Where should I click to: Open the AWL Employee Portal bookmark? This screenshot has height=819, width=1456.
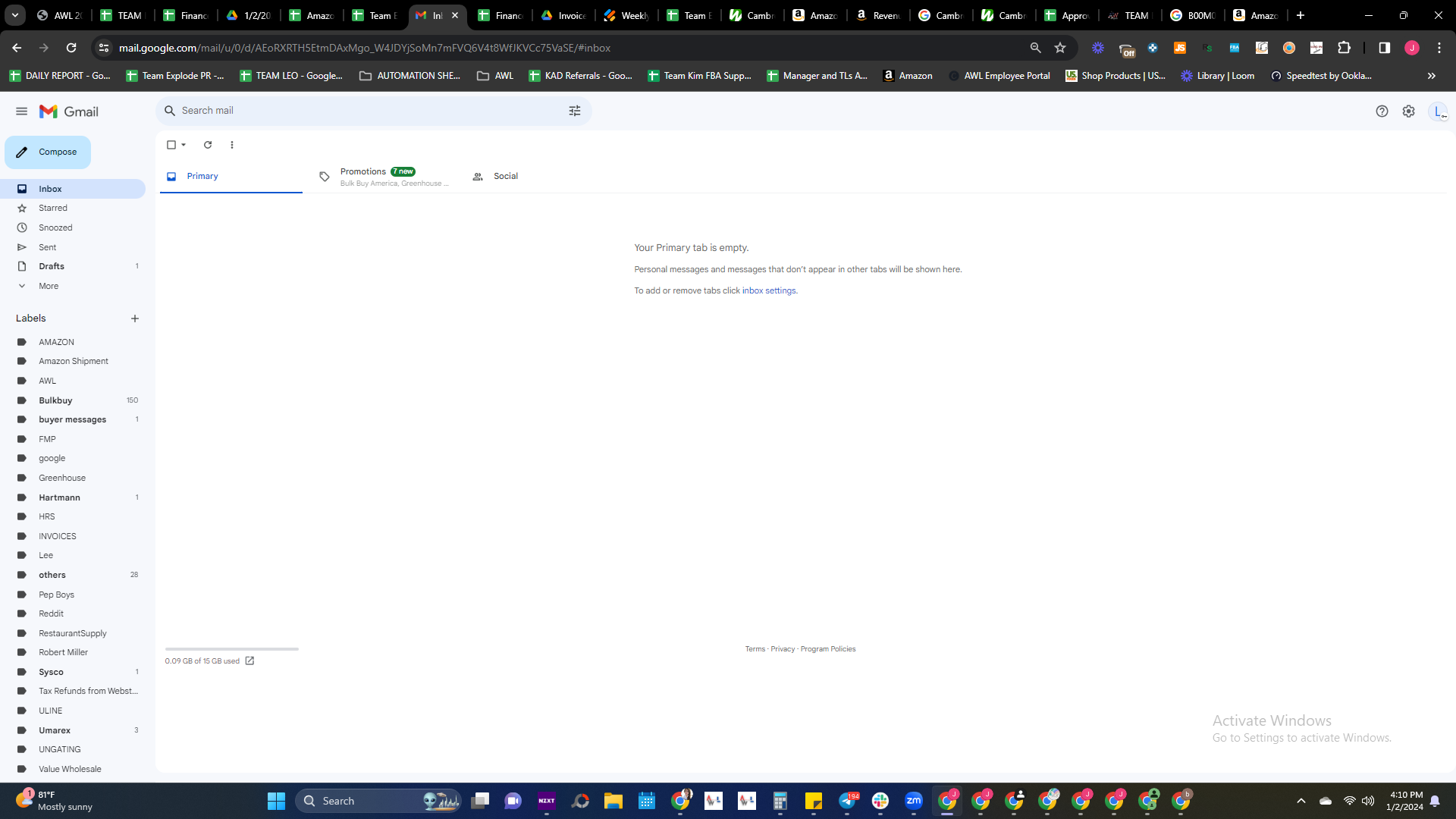pos(999,76)
